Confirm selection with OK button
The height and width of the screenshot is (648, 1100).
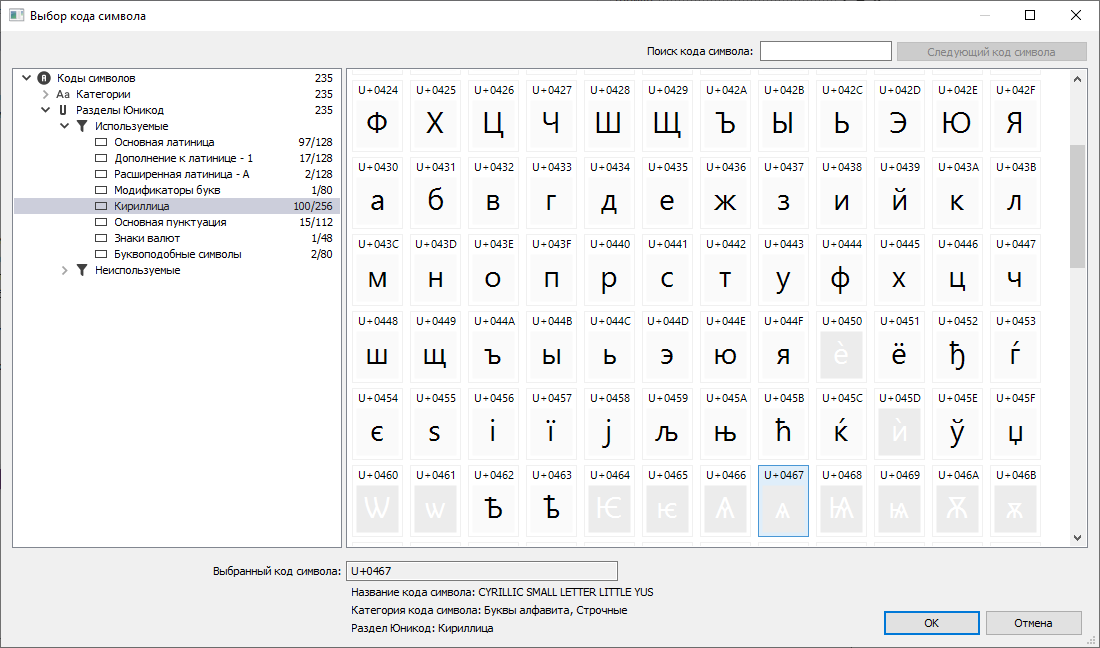[932, 623]
